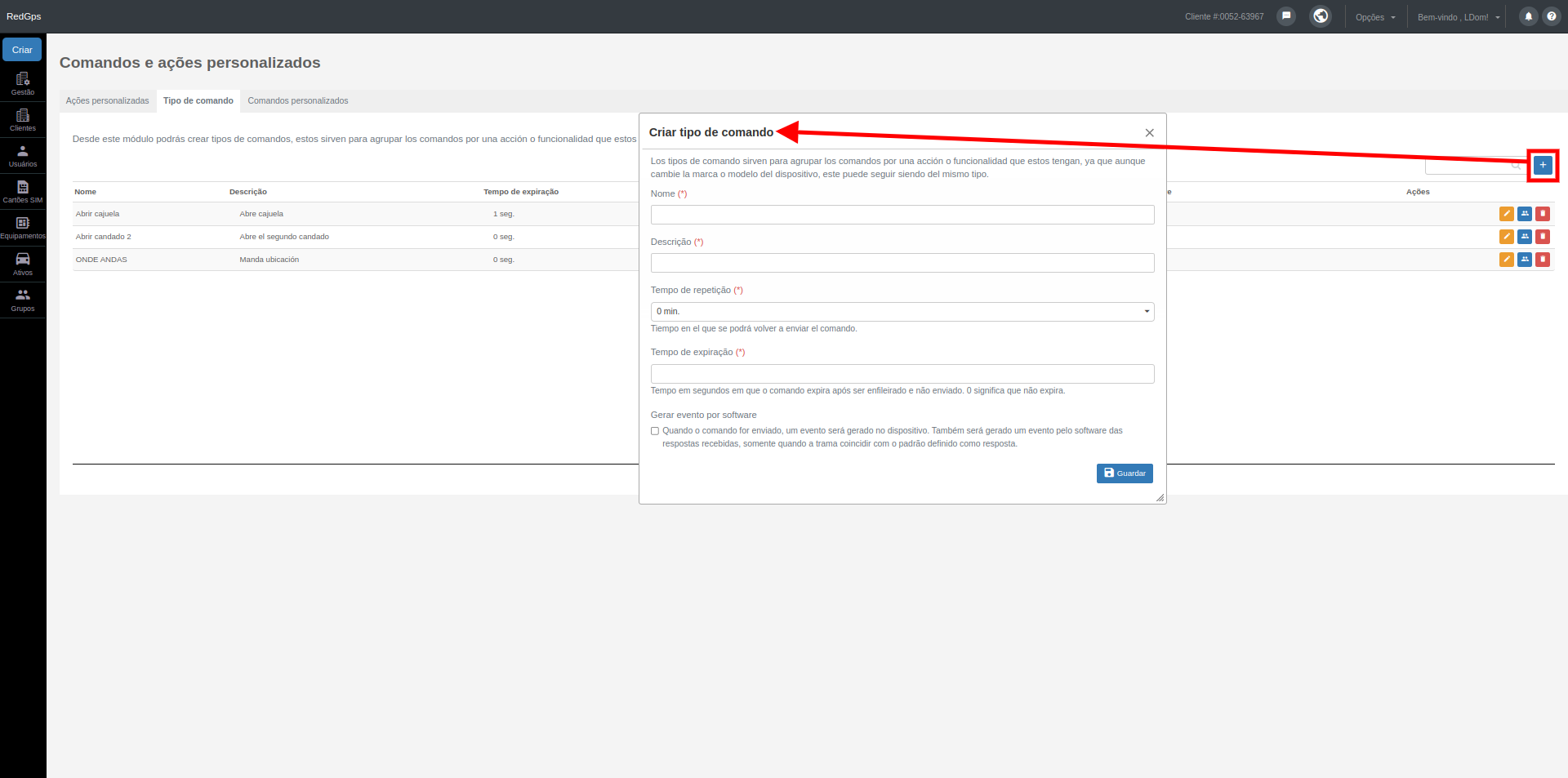
Task: Click the Manda ubicación description cell
Action: 269,260
